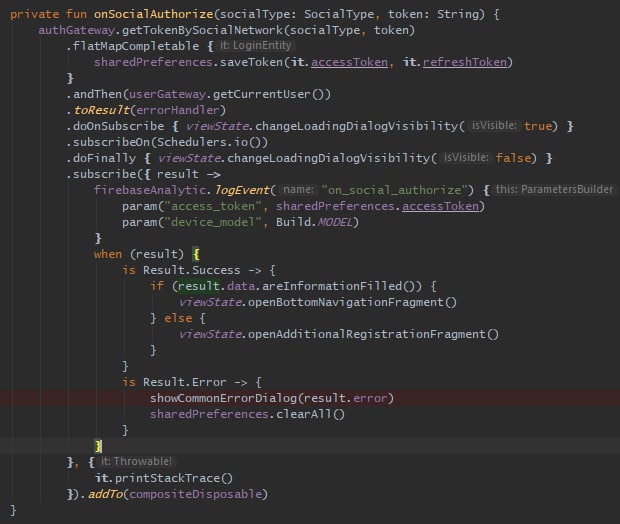620x524 pixels.
Task: Click the when keyword
Action: [x=108, y=254]
